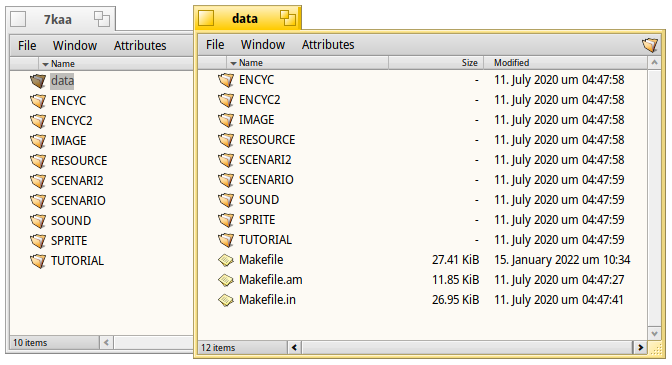
Task: Click date '15. January 2022 um 10:34'
Action: click(562, 260)
